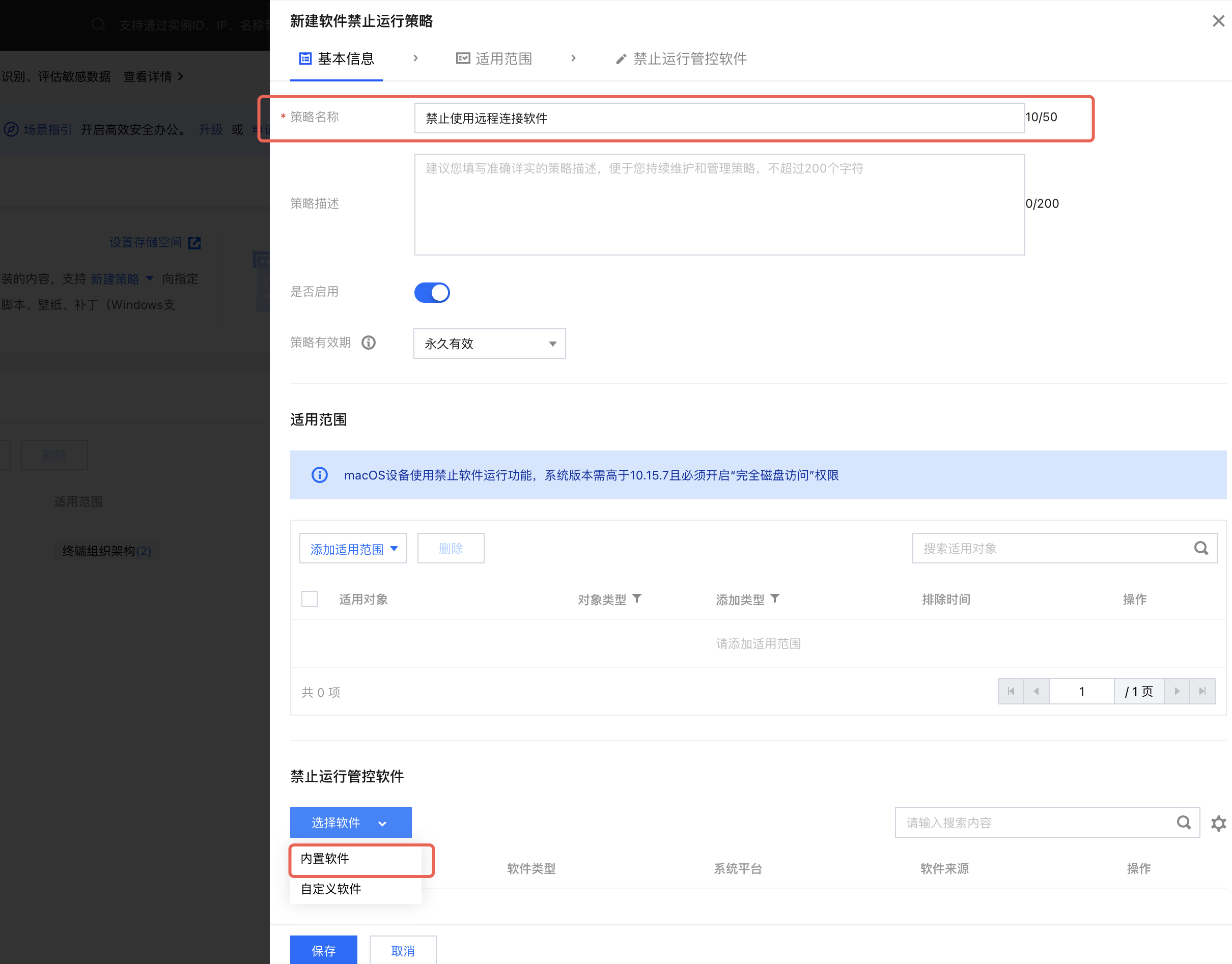
Task: Collapse the 选择软件 dropdown button
Action: [351, 823]
